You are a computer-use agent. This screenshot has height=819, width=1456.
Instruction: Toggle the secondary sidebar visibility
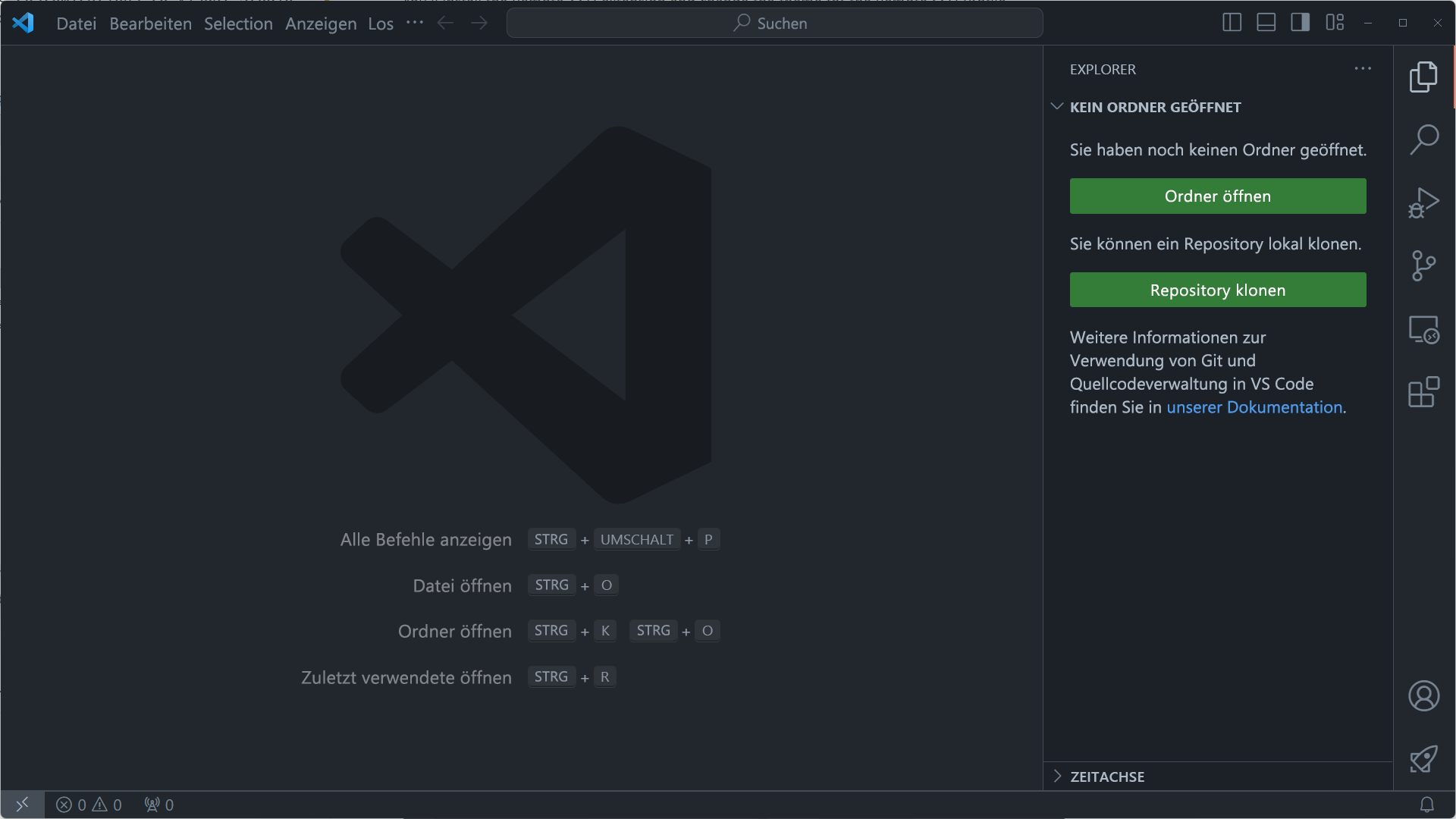pos(1299,23)
